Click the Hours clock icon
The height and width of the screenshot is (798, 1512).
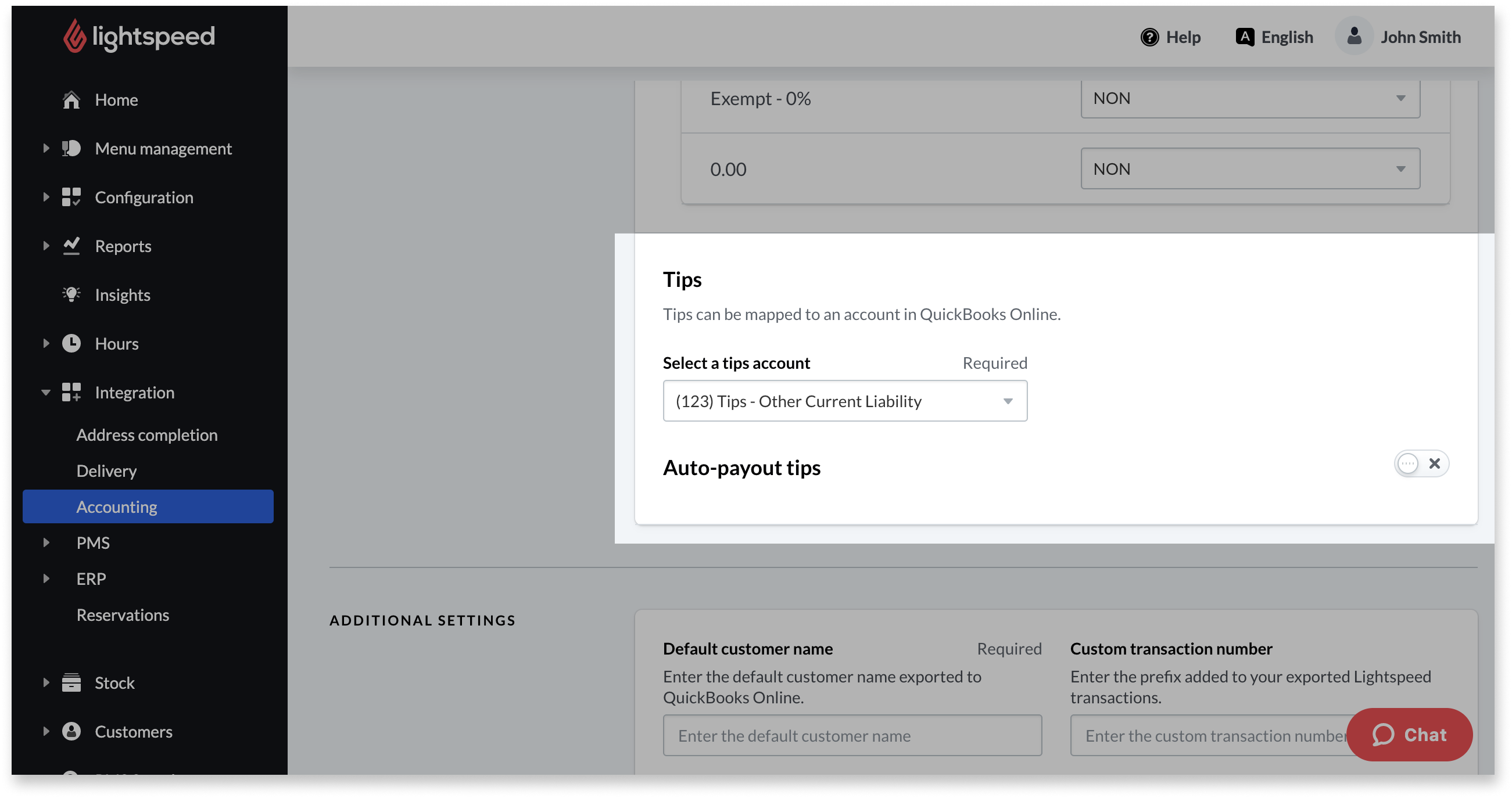pos(71,343)
